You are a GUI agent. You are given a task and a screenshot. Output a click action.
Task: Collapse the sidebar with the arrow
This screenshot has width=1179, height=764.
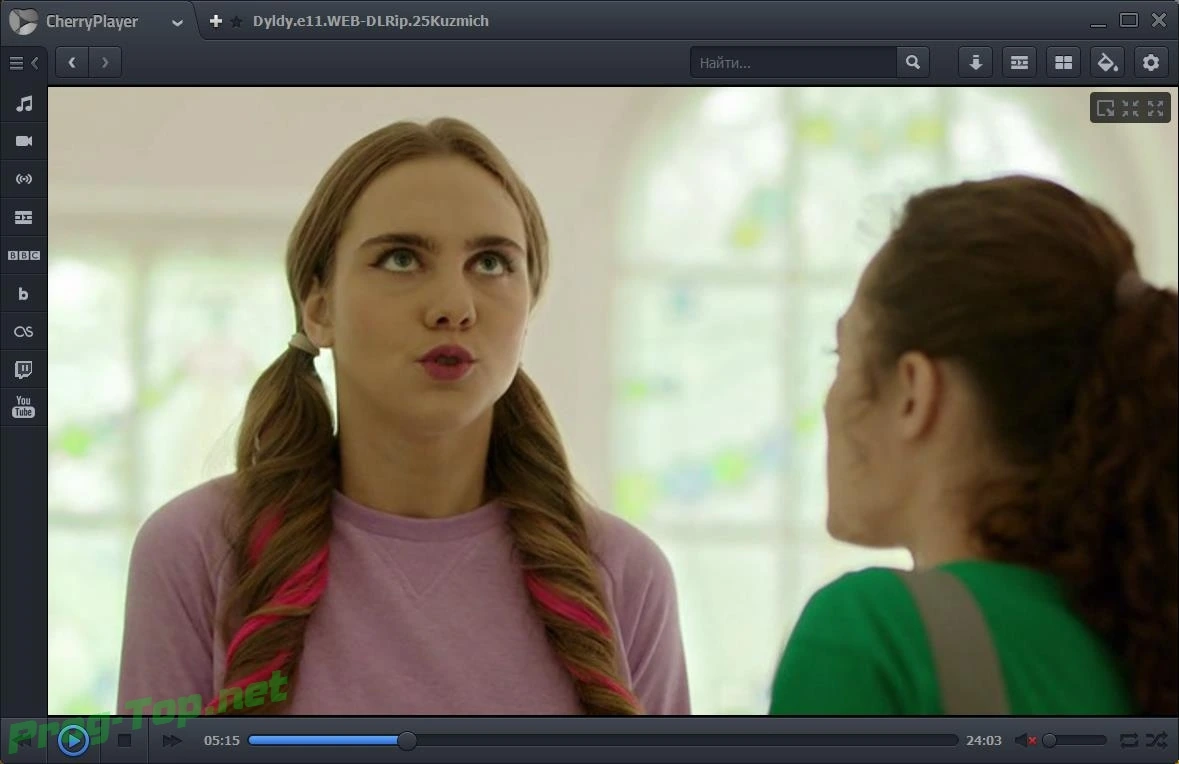(35, 63)
